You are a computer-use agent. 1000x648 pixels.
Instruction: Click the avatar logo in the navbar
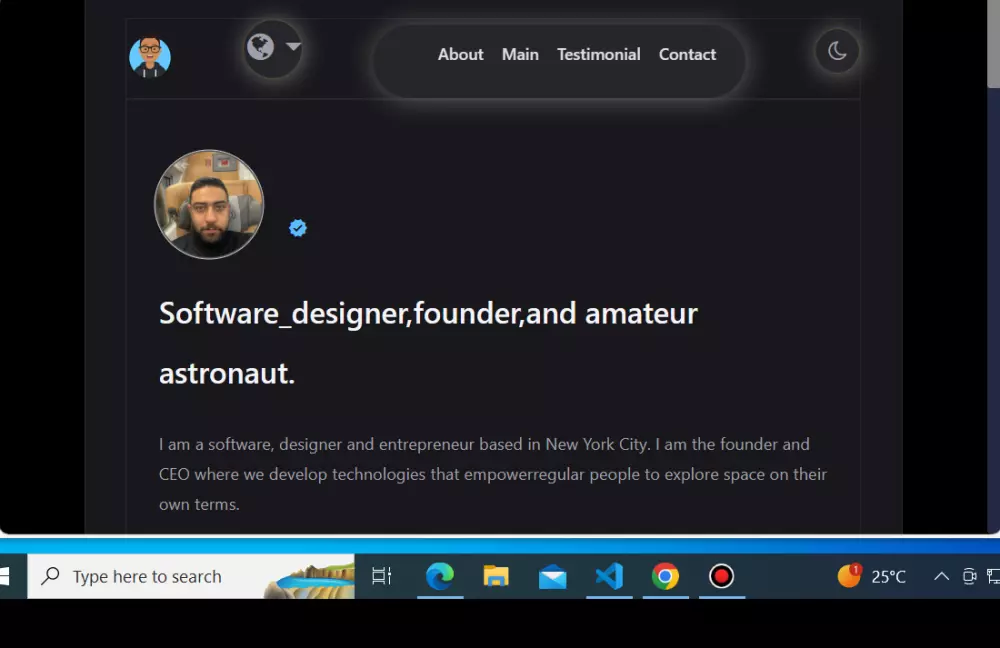pyautogui.click(x=150, y=57)
